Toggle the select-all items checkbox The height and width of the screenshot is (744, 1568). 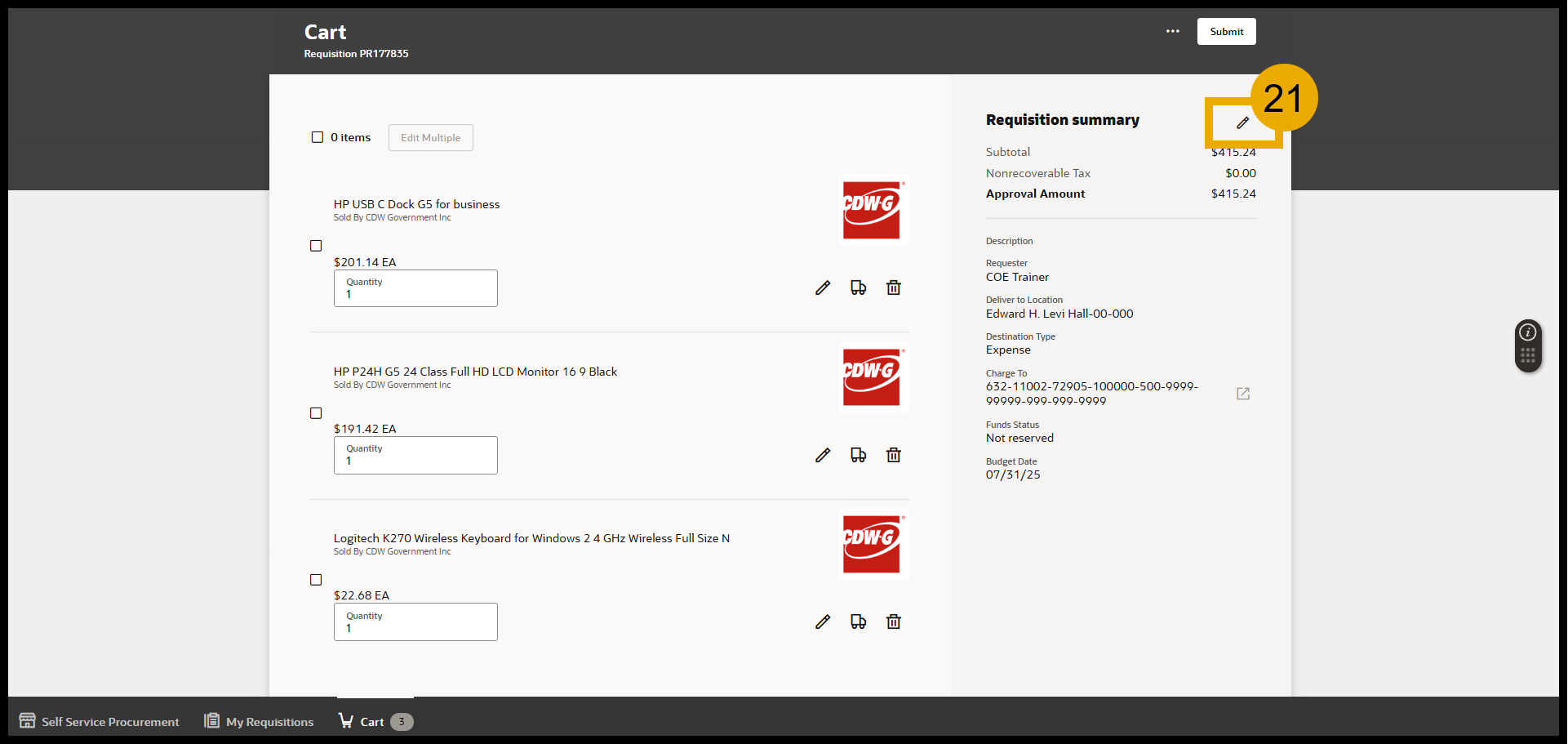pos(318,137)
